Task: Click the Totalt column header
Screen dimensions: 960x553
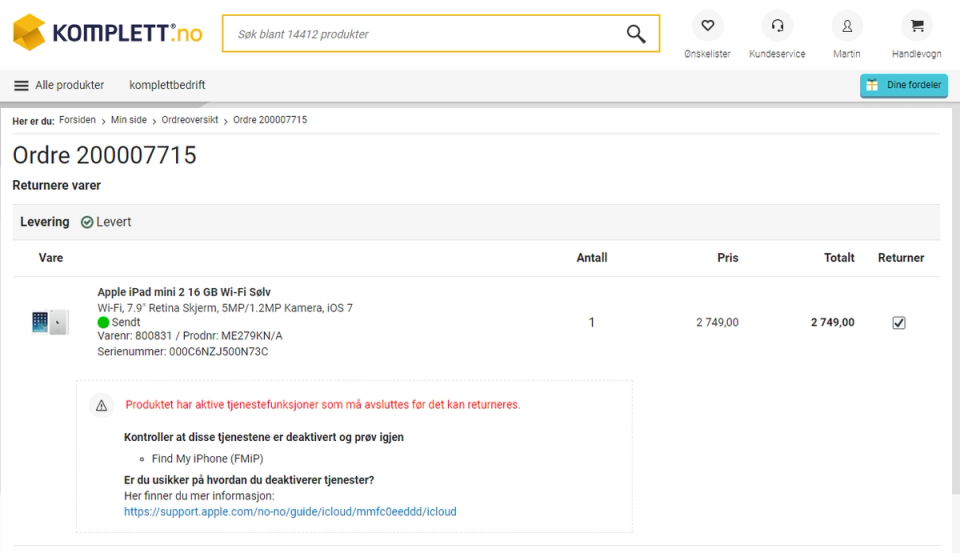Action: point(839,258)
